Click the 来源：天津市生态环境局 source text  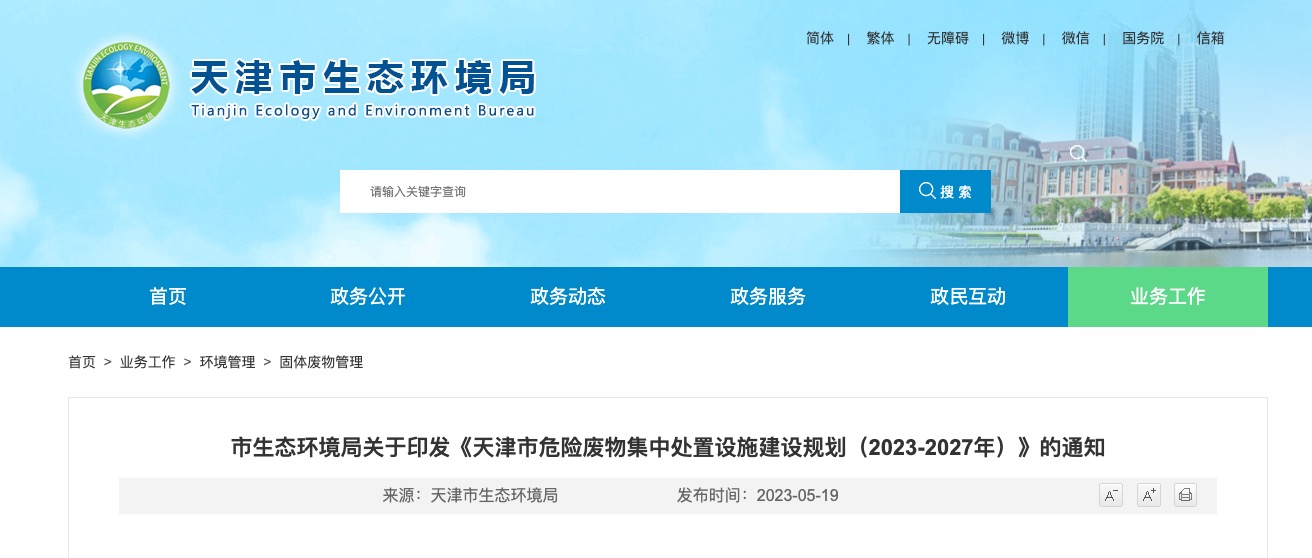click(470, 495)
